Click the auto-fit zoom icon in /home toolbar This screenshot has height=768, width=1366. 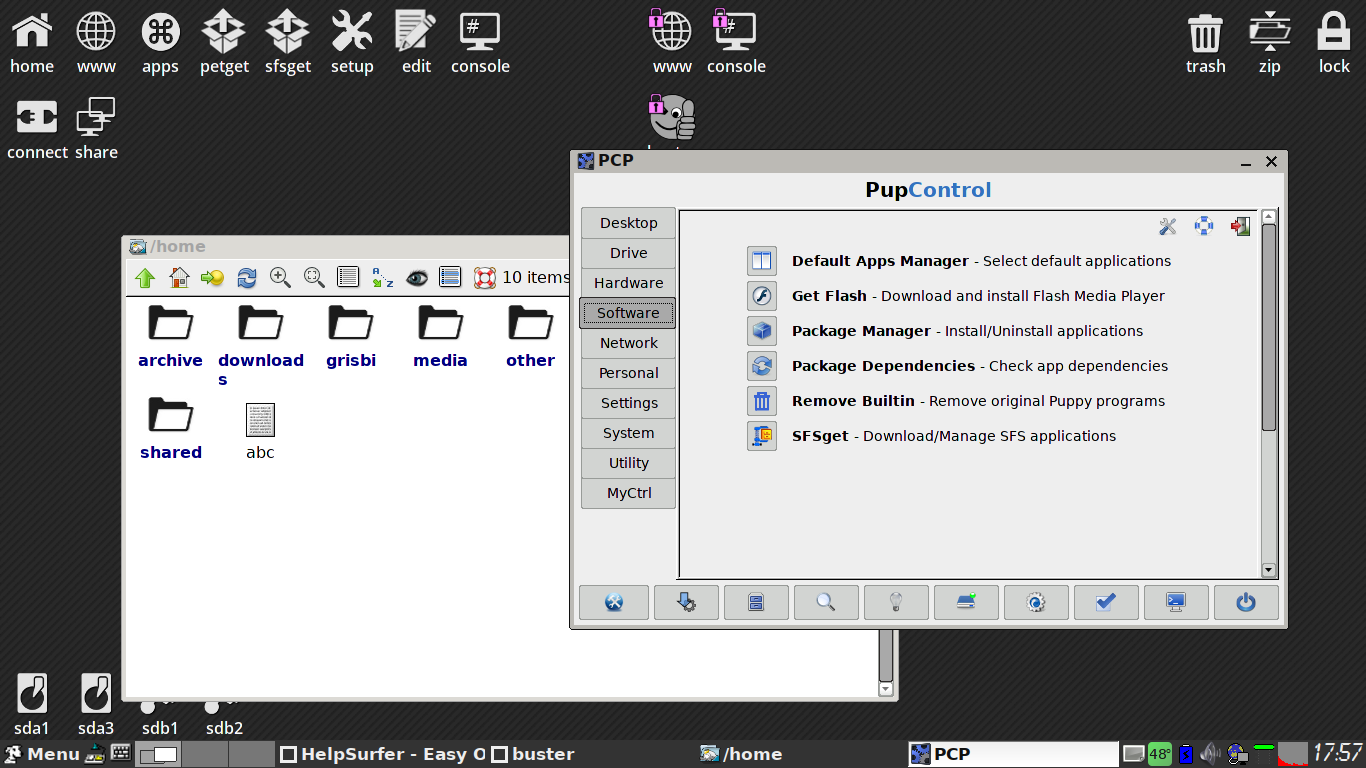click(x=314, y=278)
